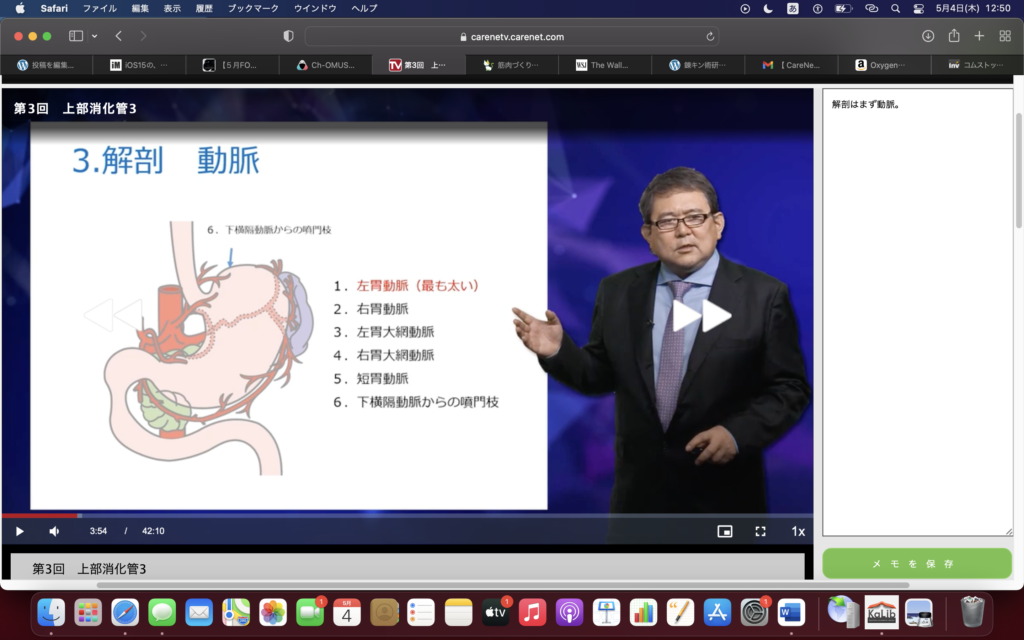The image size is (1024, 640).
Task: Rewind using the overlay double arrows
Action: pyautogui.click(x=113, y=315)
